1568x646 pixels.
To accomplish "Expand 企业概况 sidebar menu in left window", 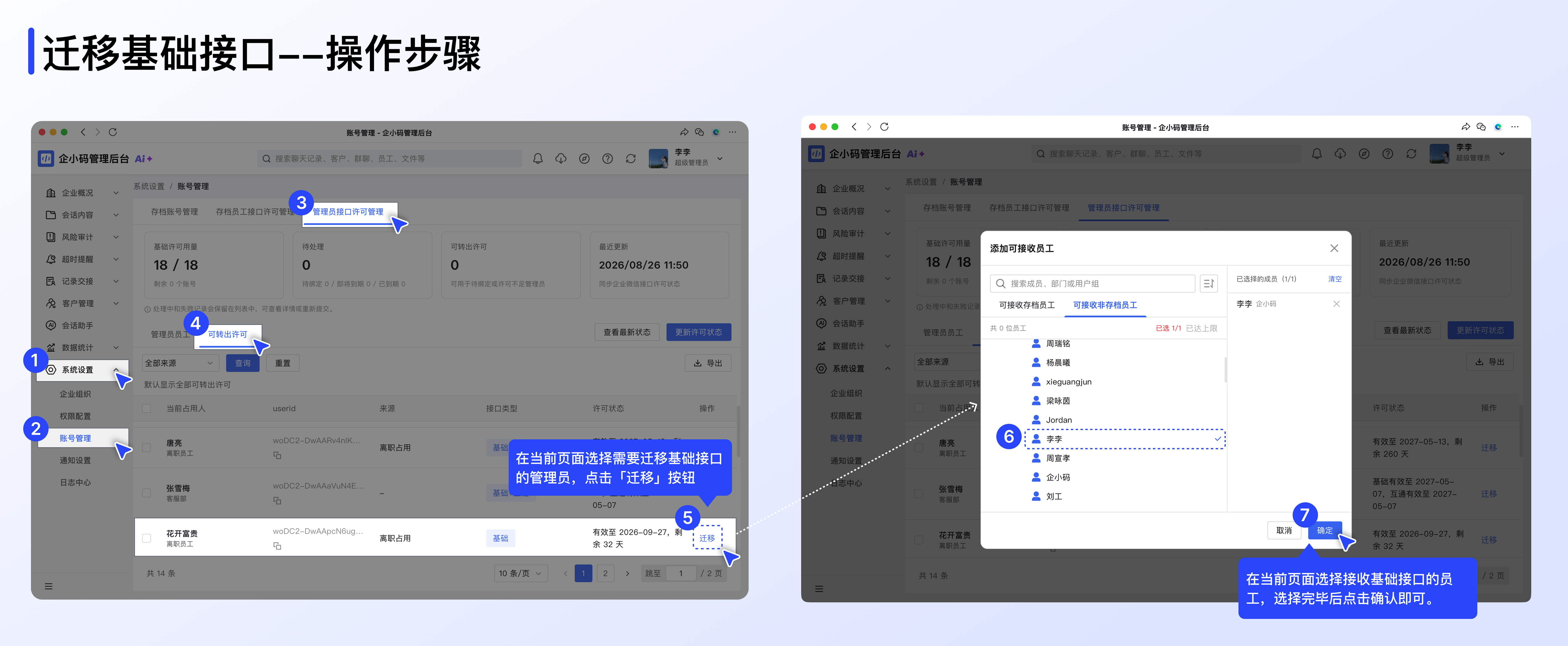I will point(83,193).
